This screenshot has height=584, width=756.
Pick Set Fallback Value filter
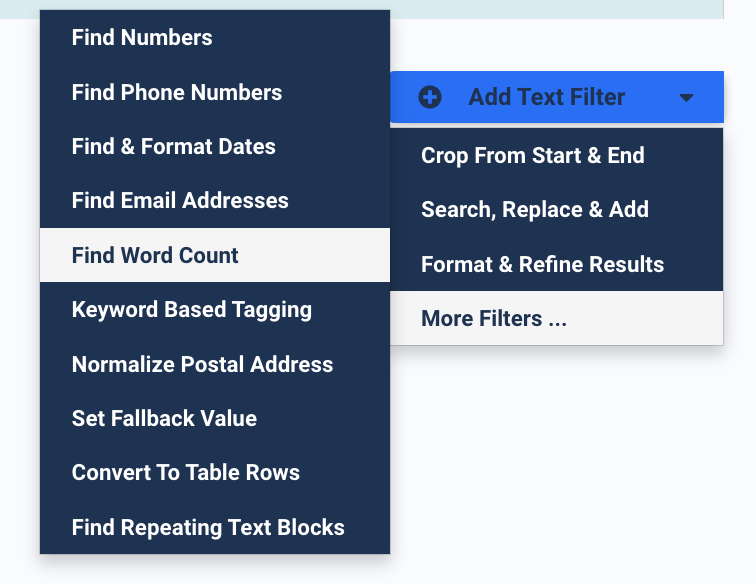[x=215, y=418]
